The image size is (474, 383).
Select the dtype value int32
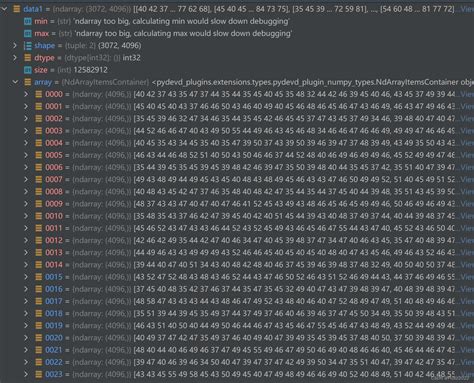coord(132,58)
